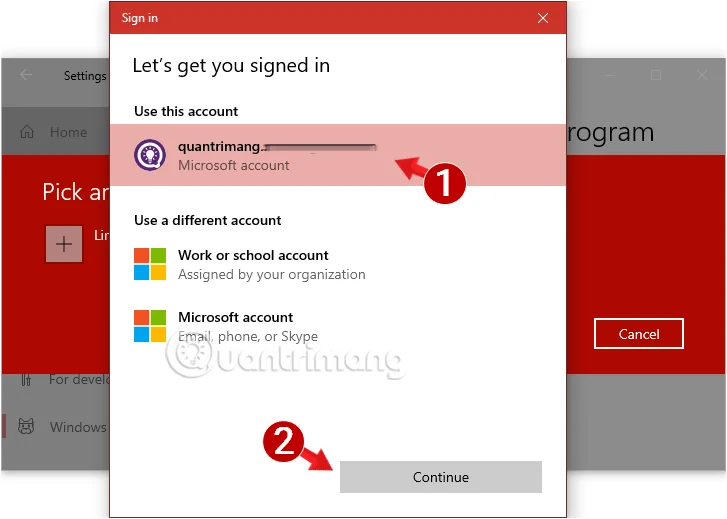
Task: Click 'Assigned by your organization' text
Action: coord(272,274)
